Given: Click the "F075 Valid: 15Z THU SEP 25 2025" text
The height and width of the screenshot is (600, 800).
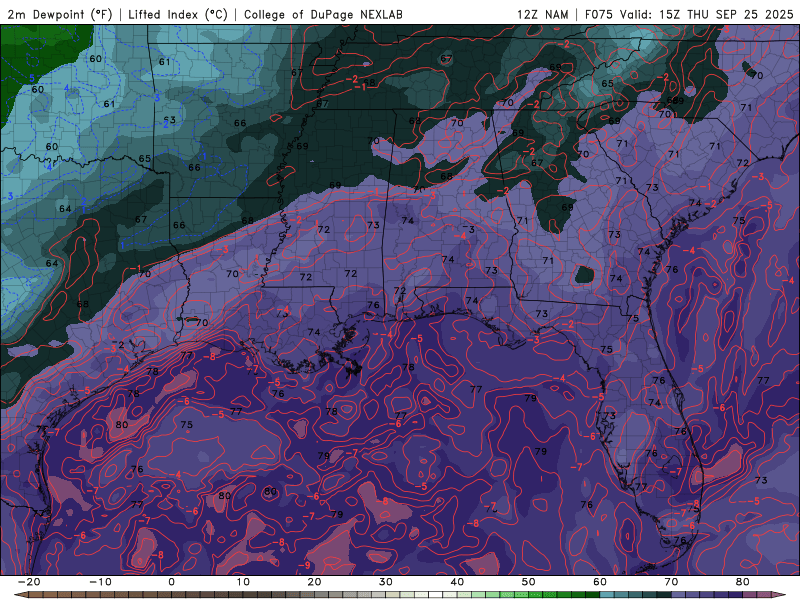Looking at the screenshot, I should click(689, 14).
